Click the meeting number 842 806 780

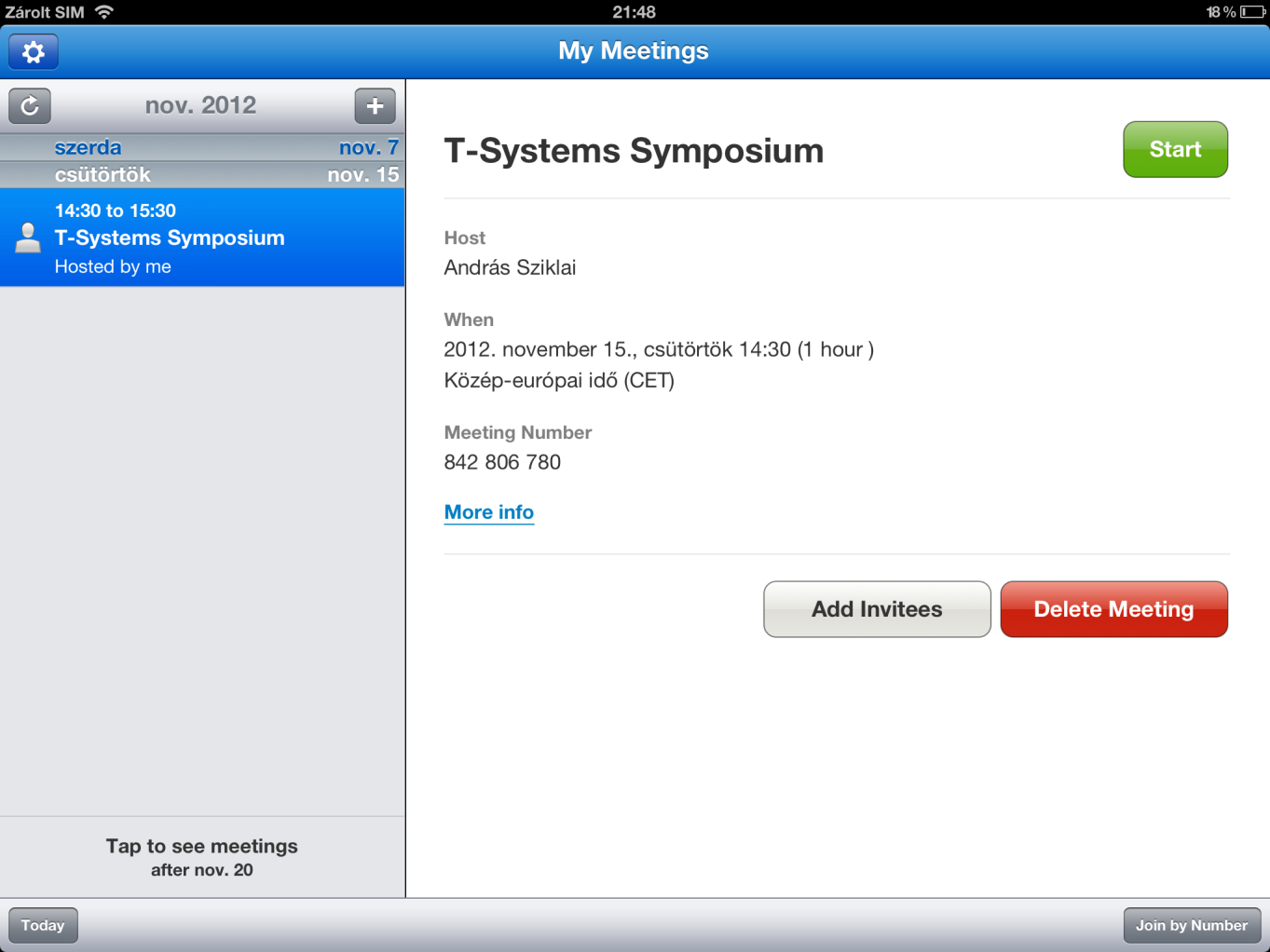(x=502, y=462)
